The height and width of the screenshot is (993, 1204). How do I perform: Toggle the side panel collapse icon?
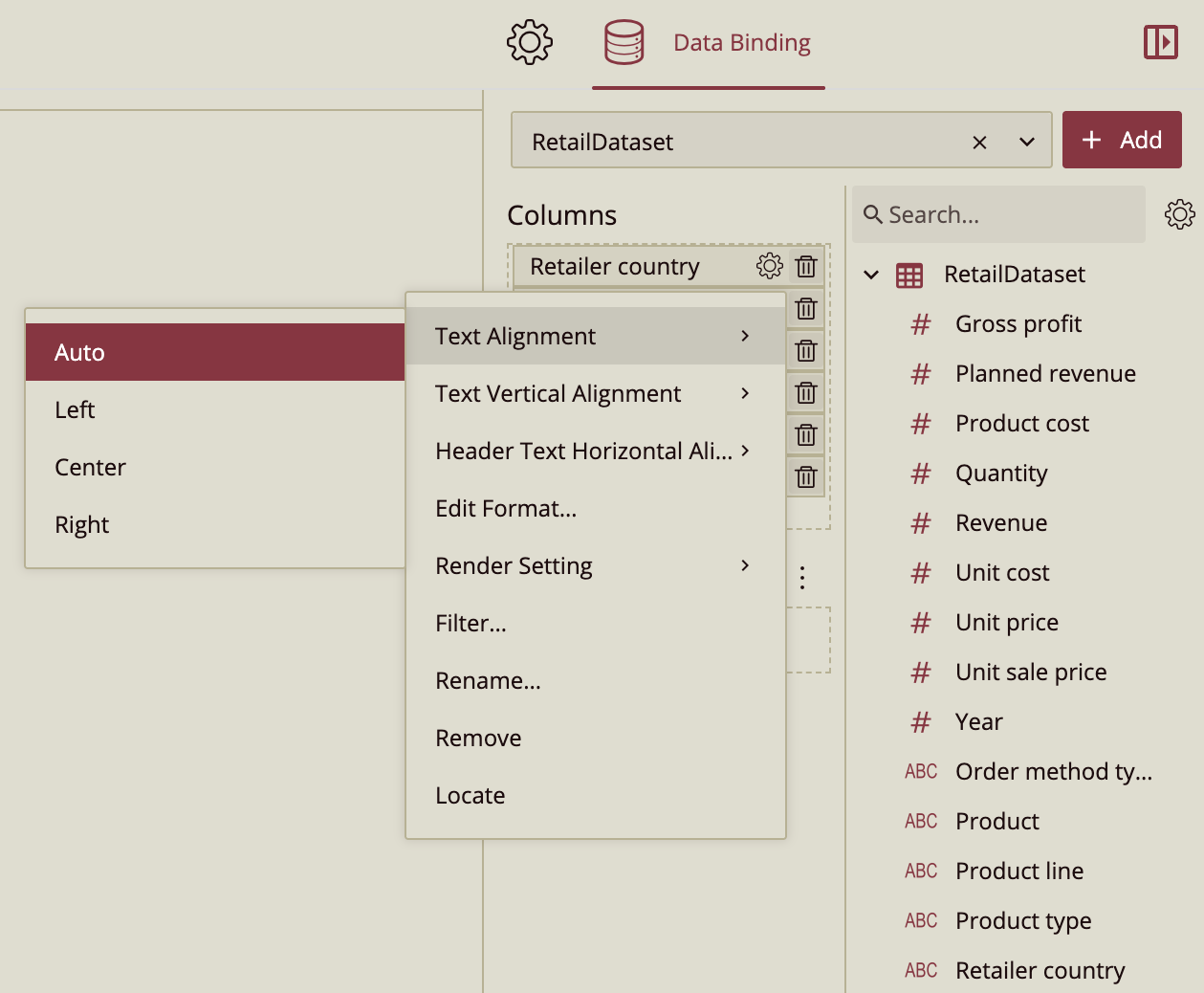point(1161,42)
